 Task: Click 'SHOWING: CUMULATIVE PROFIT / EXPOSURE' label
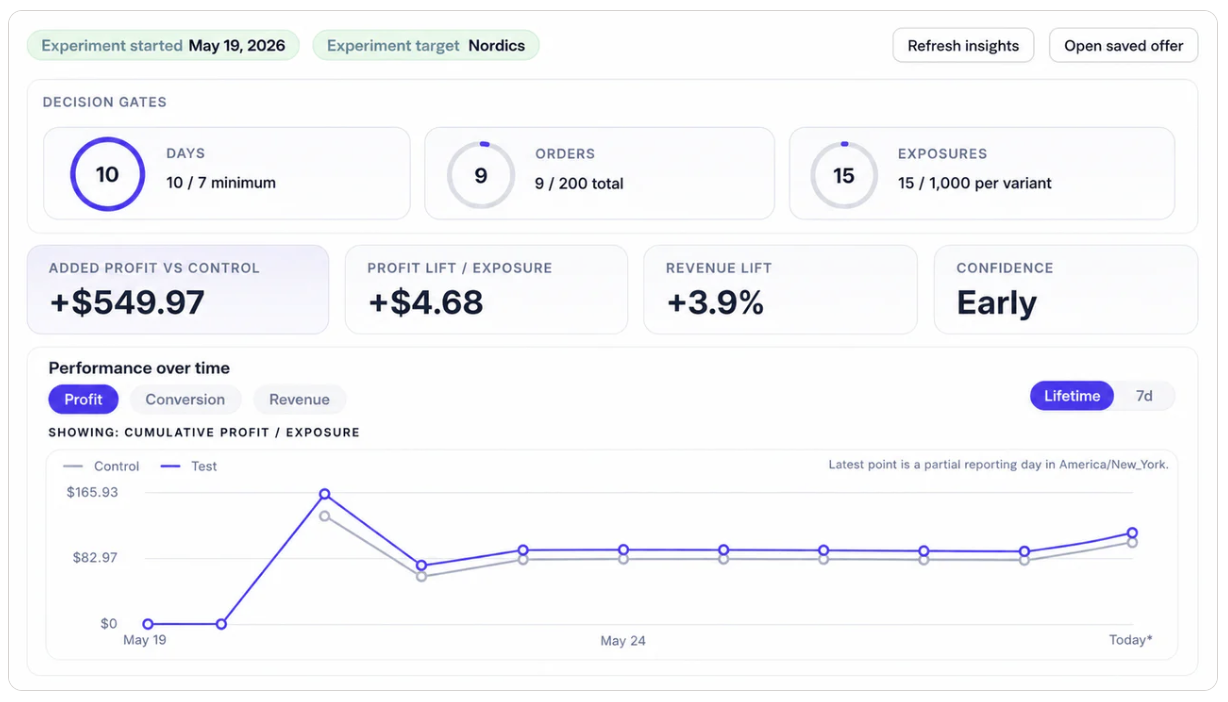point(204,433)
